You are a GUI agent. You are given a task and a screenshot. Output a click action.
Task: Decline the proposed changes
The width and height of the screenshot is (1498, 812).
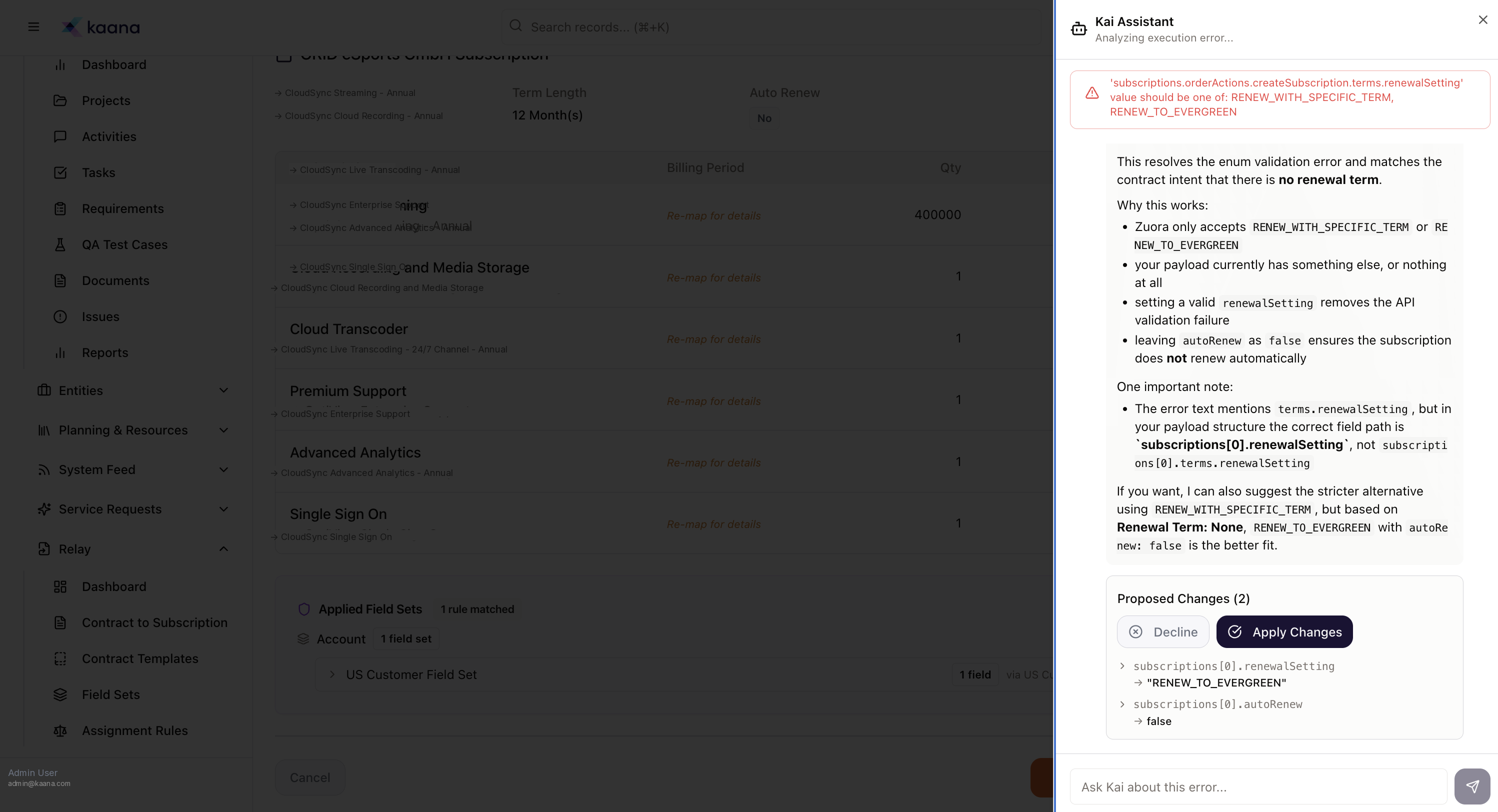pyautogui.click(x=1163, y=631)
